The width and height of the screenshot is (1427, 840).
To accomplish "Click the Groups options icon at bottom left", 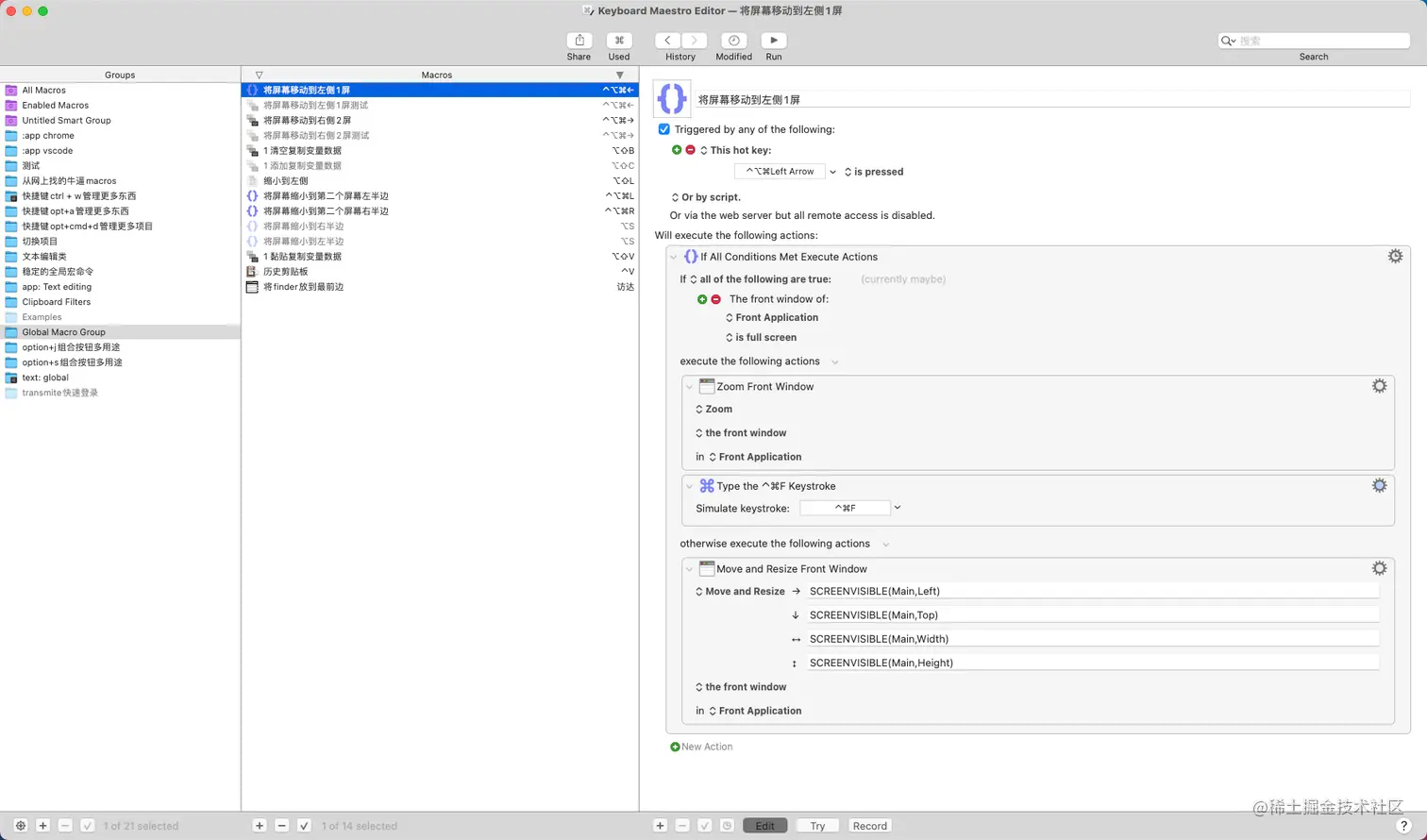I will (x=21, y=826).
